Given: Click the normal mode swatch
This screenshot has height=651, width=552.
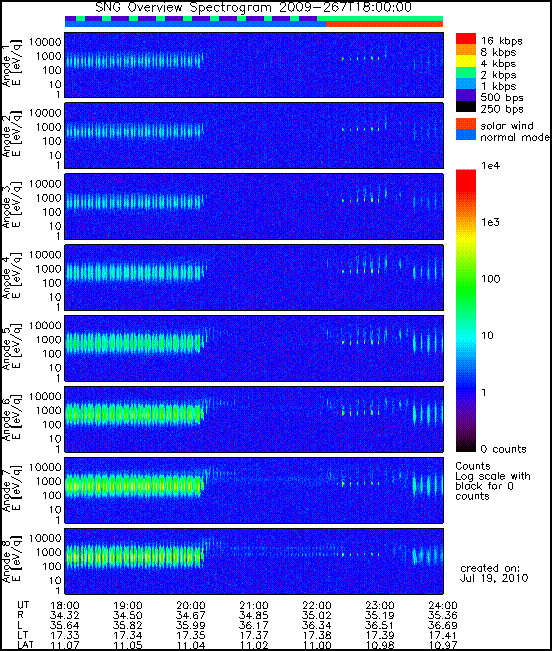Looking at the screenshot, I should [466, 135].
